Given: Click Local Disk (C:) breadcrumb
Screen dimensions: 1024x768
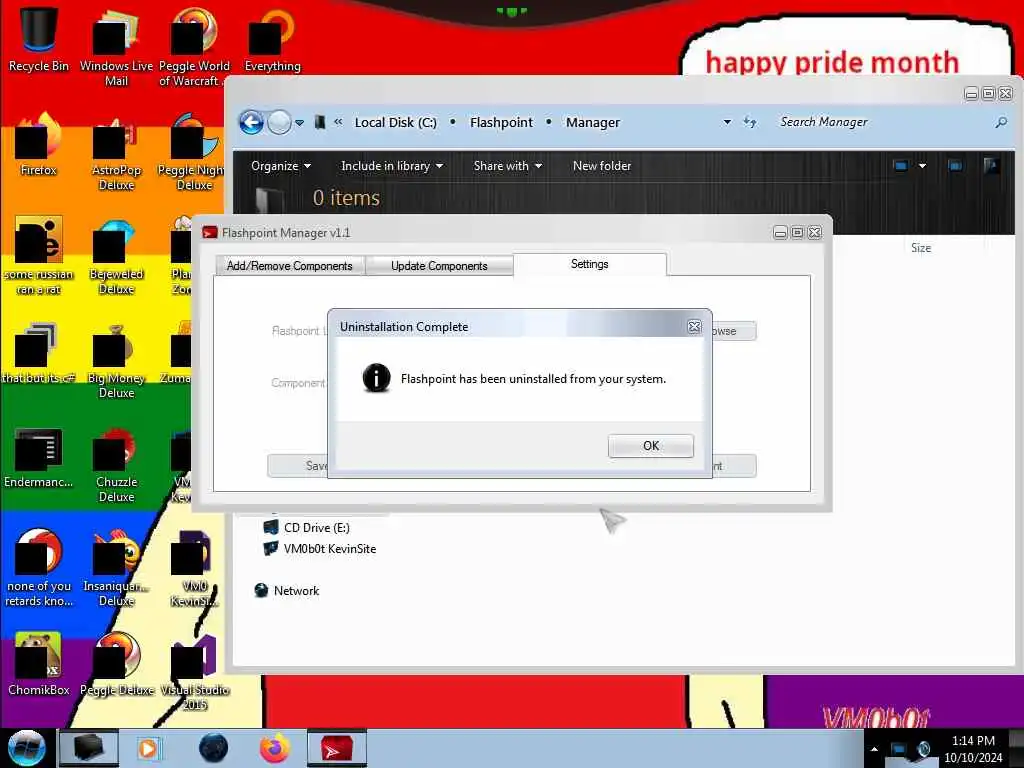Looking at the screenshot, I should [396, 122].
